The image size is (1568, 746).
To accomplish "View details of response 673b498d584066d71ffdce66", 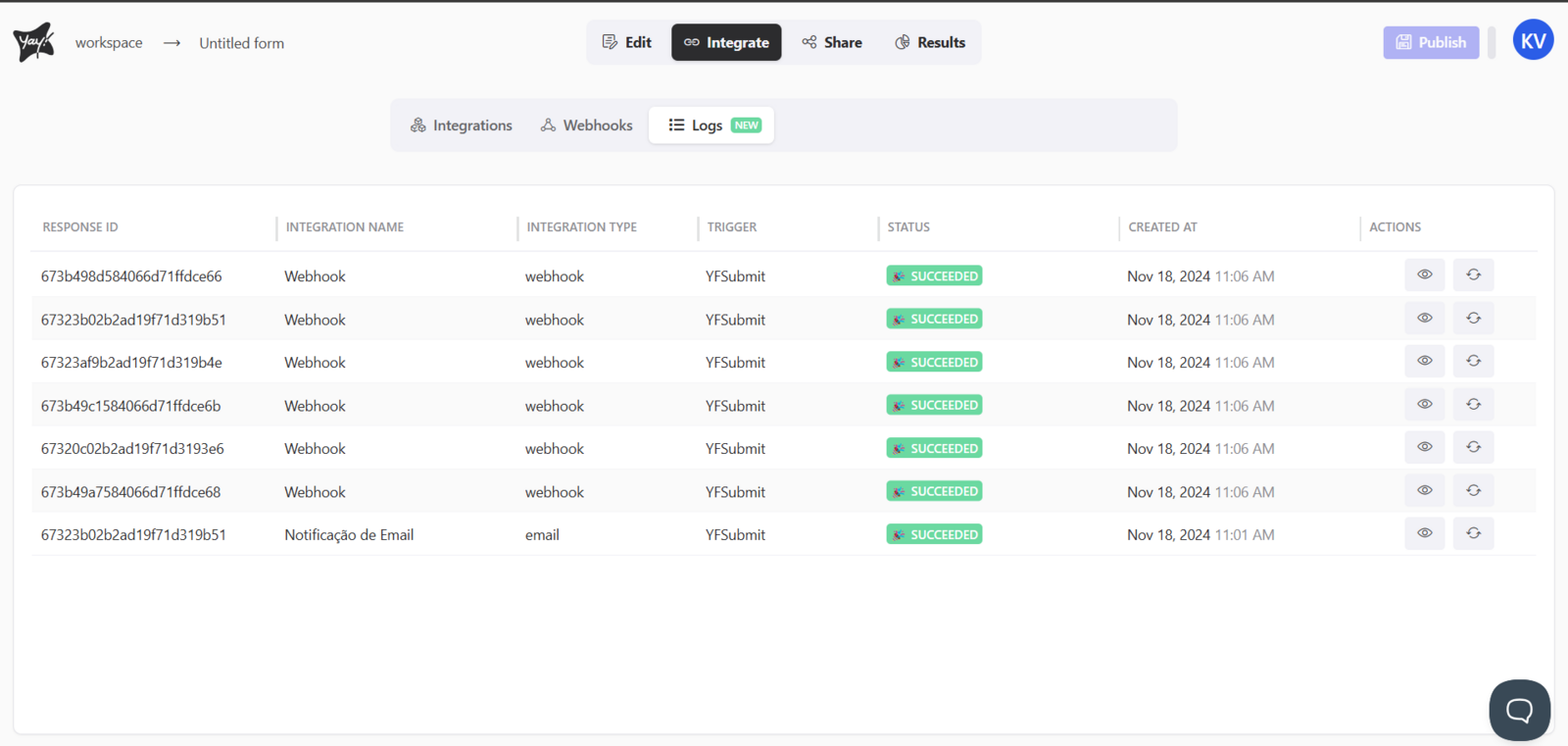I will coord(1424,275).
